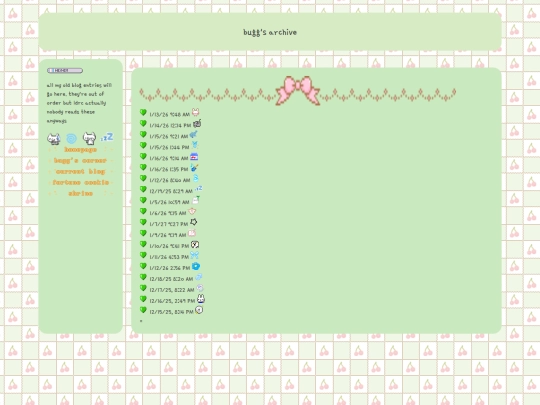Click blue ribbon icon beside 1/11/26 entry
Screen dimensions: 540x405
195,255
